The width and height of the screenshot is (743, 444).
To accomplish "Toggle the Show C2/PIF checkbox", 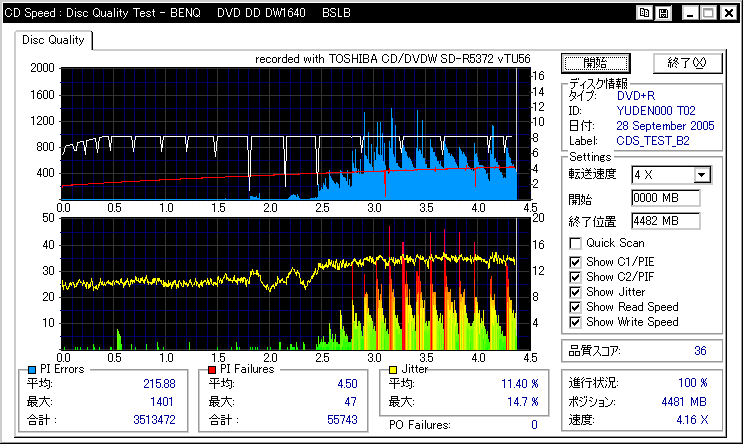I will point(575,277).
